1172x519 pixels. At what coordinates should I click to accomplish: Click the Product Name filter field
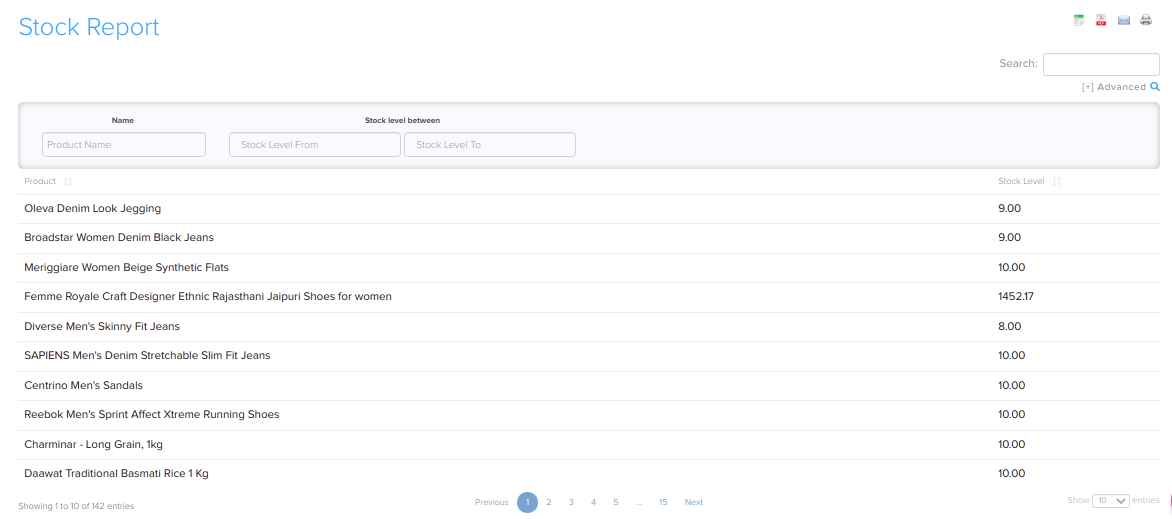point(124,144)
